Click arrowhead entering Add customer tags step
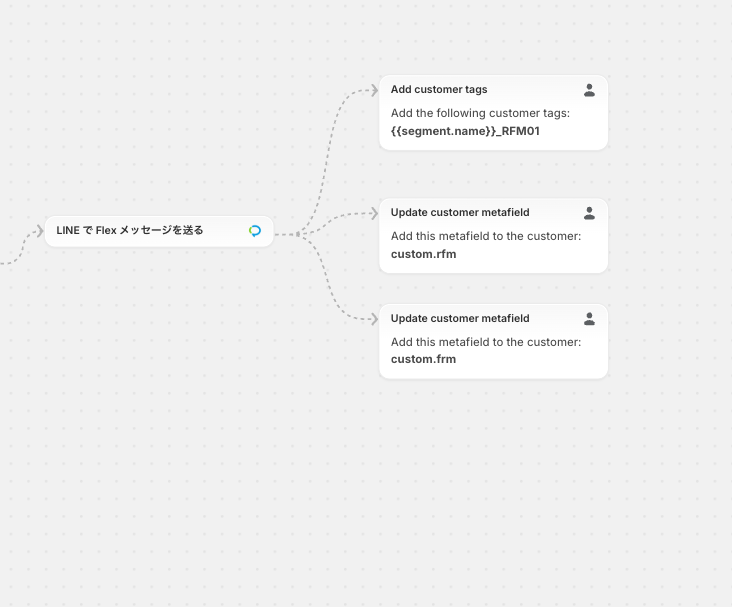Image resolution: width=732 pixels, height=607 pixels. click(372, 90)
